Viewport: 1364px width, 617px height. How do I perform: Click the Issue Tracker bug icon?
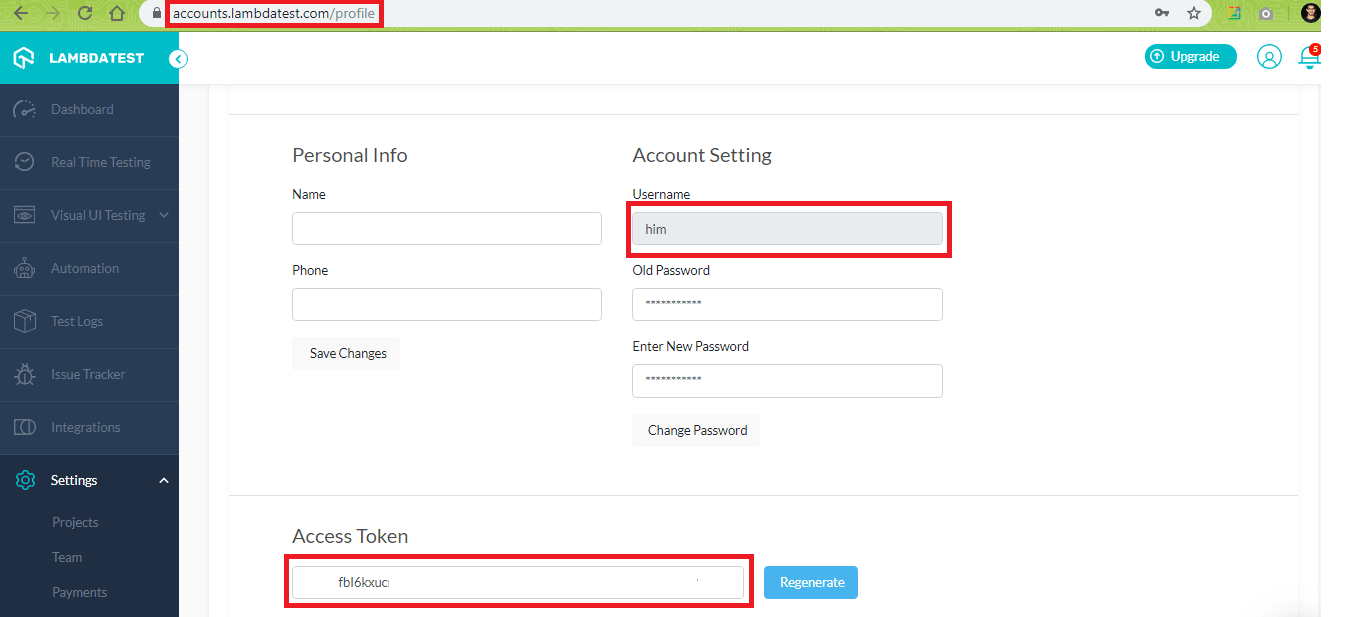click(25, 375)
